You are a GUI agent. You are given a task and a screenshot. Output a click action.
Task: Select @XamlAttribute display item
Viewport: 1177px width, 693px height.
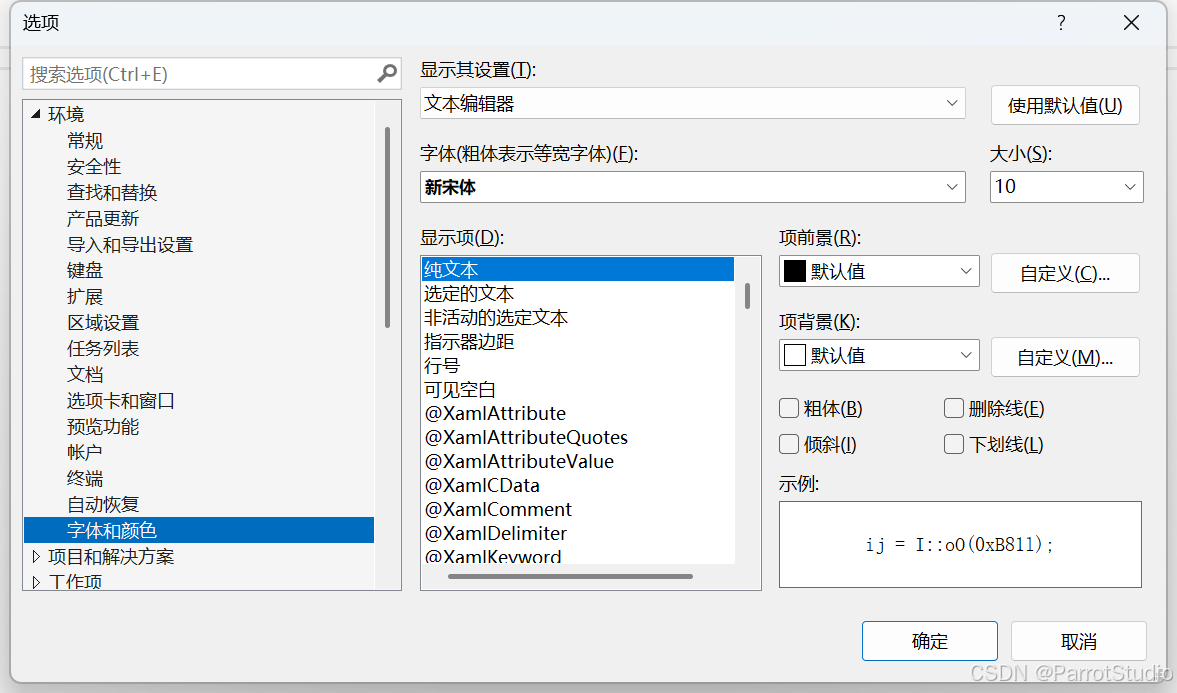pyautogui.click(x=495, y=414)
